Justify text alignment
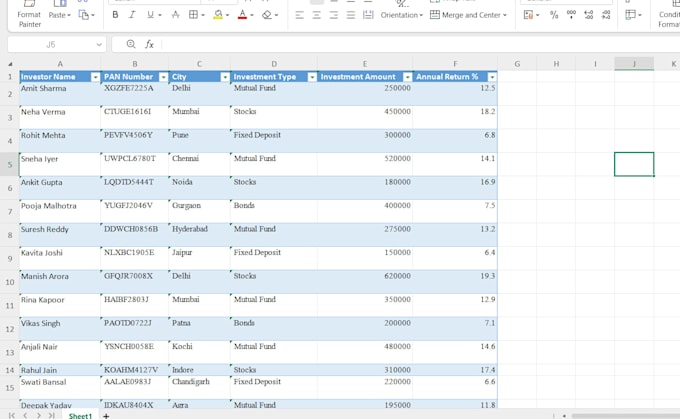The height and width of the screenshot is (419, 680). pyautogui.click(x=351, y=15)
